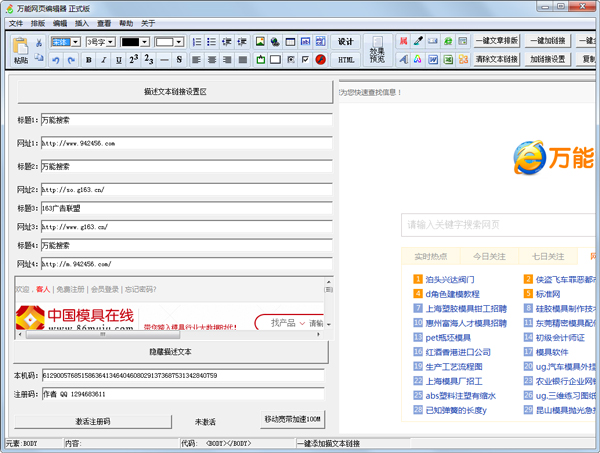Click the 隐藏描述文本 button

point(171,352)
